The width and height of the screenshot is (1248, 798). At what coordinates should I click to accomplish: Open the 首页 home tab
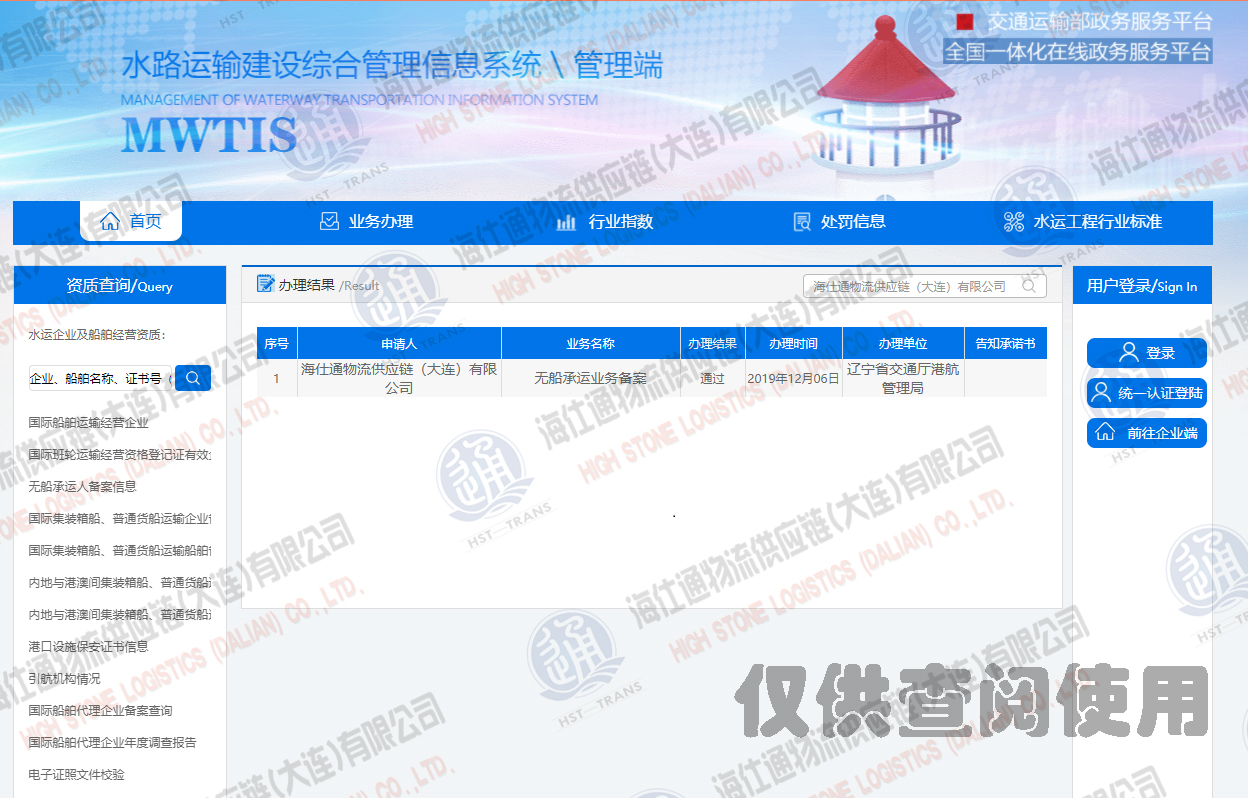click(131, 221)
